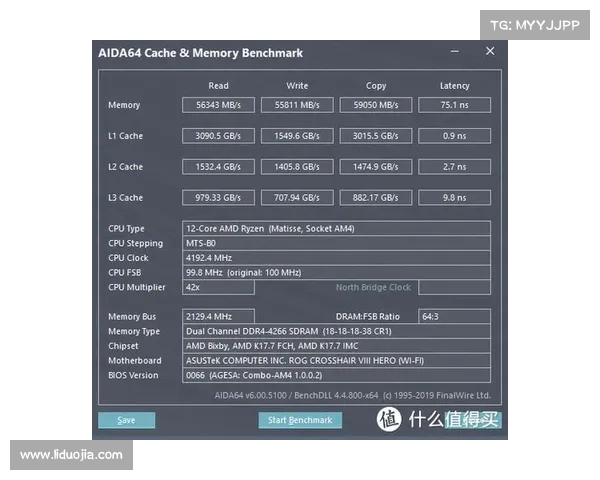Click the empty North Bridge Clock field
Screen dimensions: 600x480
tap(455, 287)
